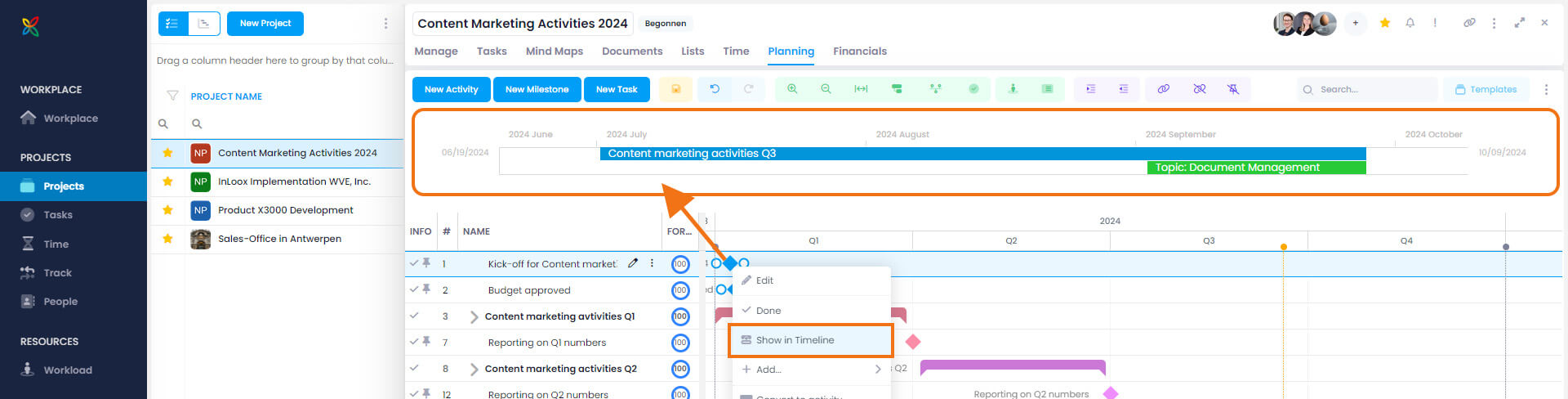Open the Begonnen status dropdown
The image size is (1568, 399).
(x=665, y=24)
